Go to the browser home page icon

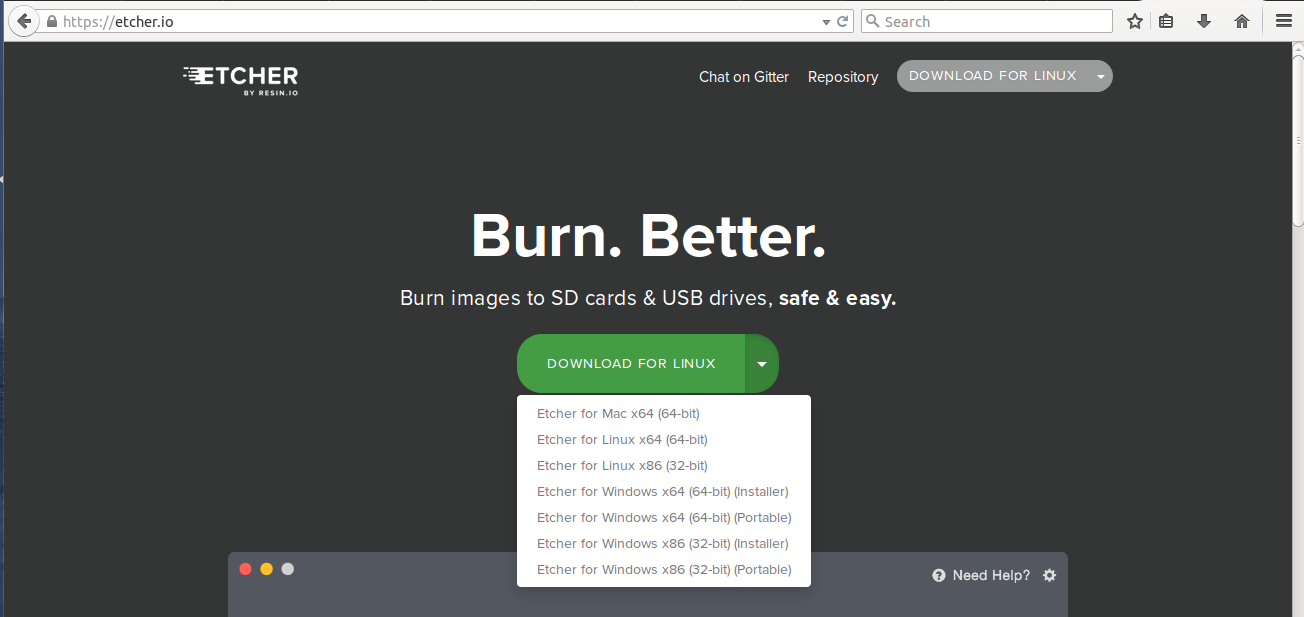(1242, 21)
